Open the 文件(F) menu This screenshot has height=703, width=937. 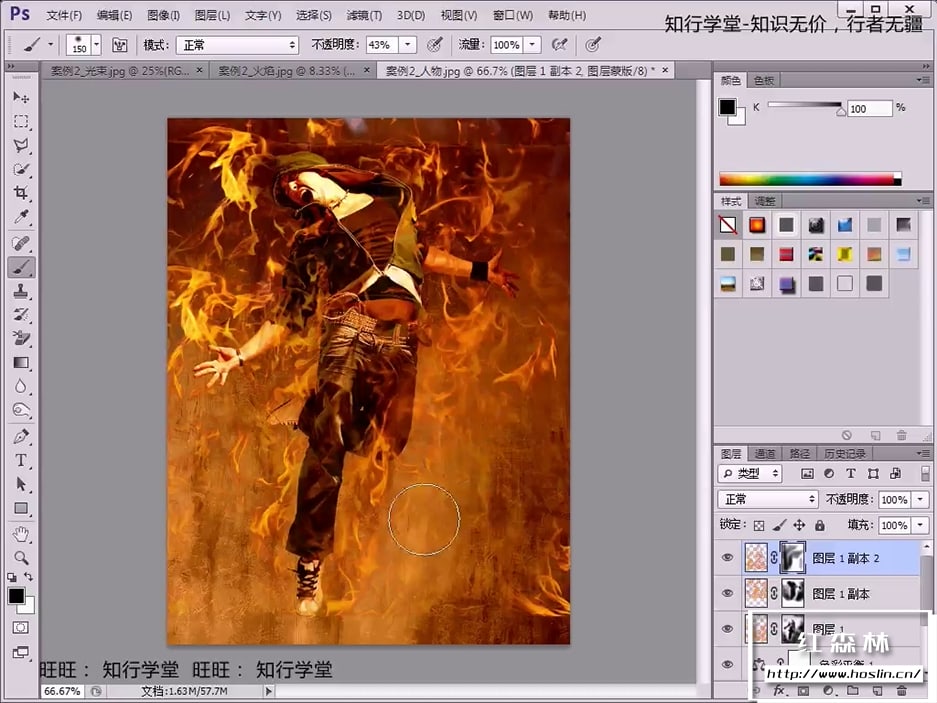coord(63,15)
